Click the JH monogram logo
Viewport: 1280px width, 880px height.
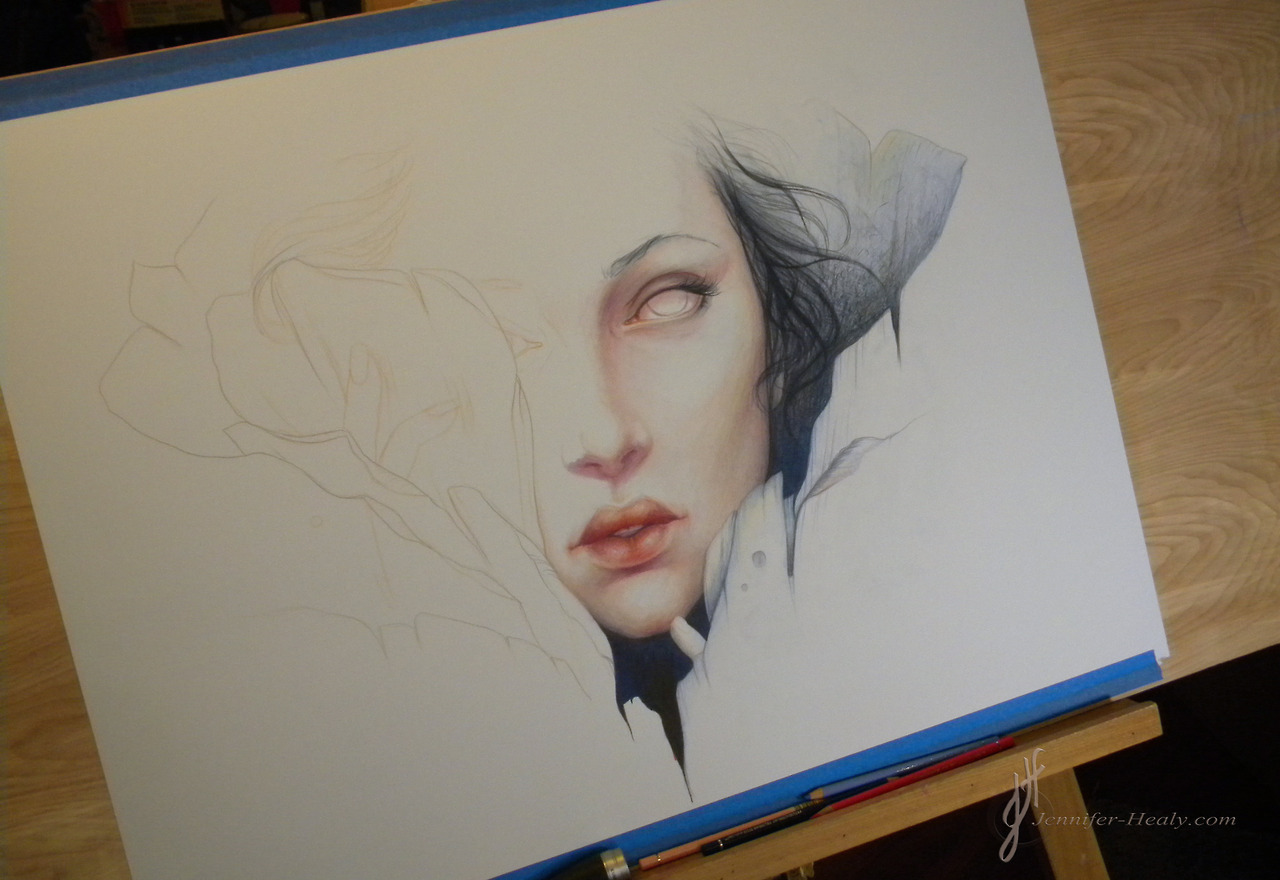1020,799
